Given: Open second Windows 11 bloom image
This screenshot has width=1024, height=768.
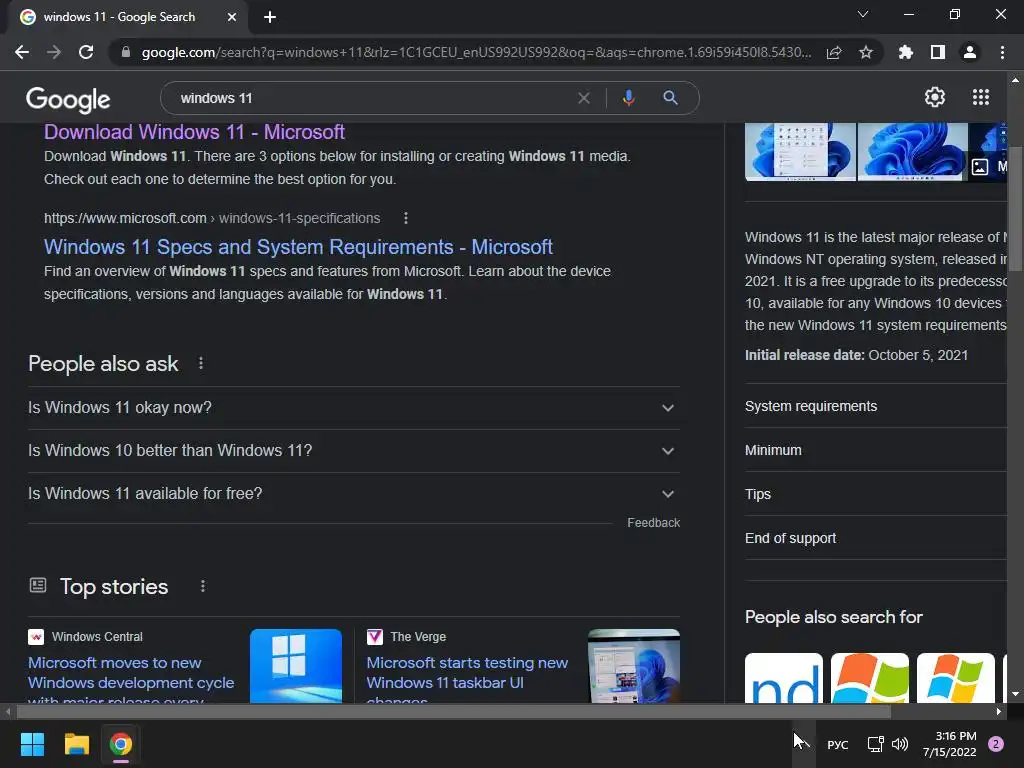Looking at the screenshot, I should coord(912,152).
